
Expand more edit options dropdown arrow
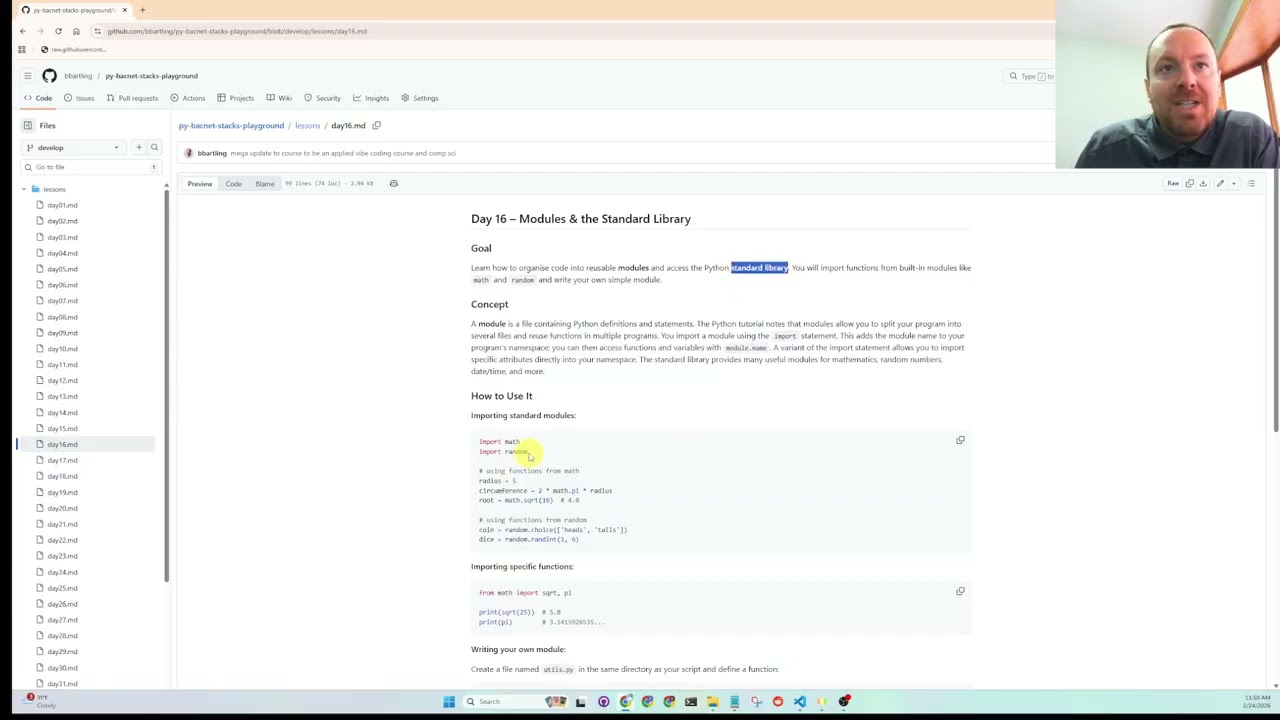coord(1233,183)
